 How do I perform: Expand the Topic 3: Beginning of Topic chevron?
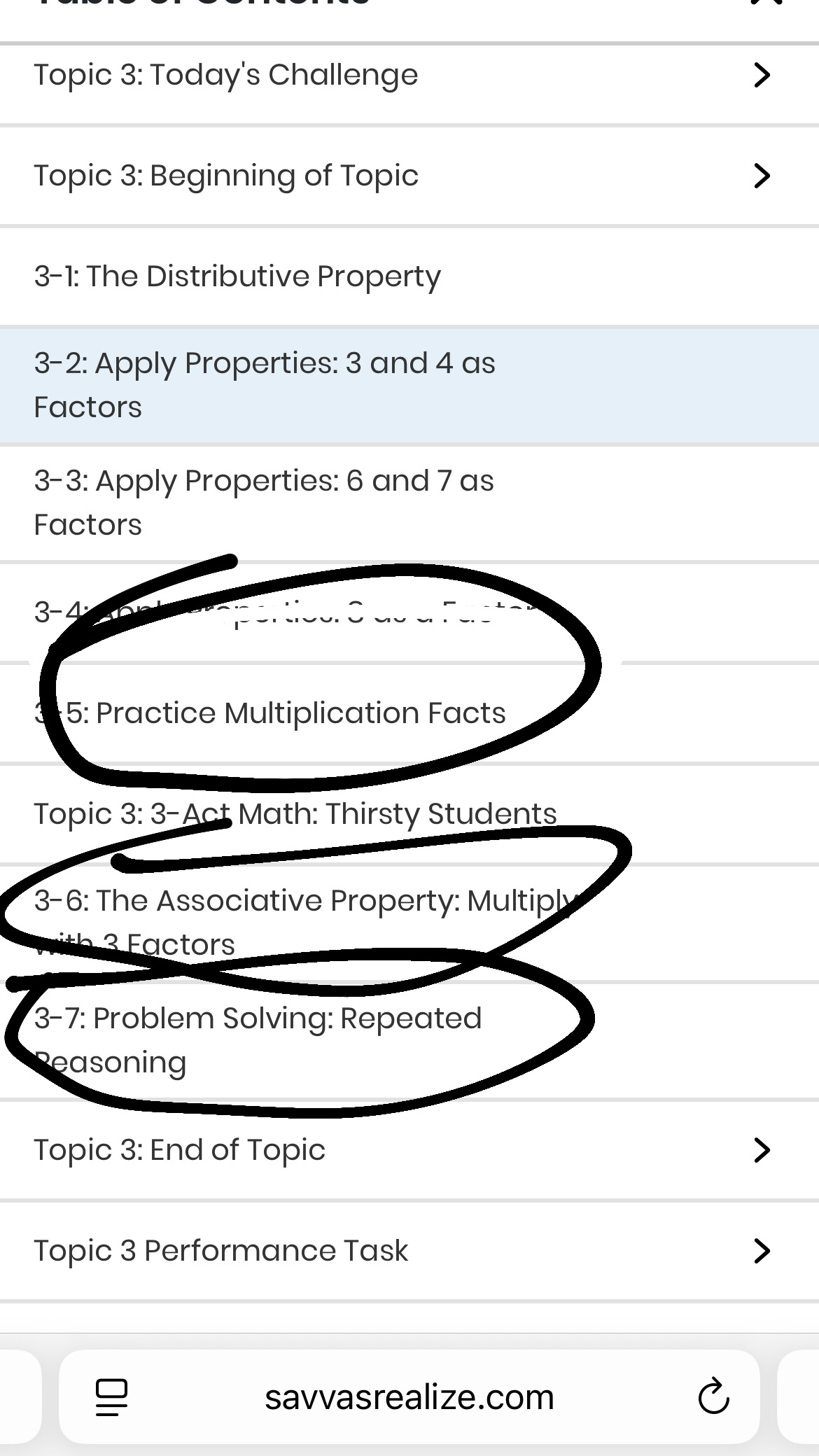coord(762,176)
